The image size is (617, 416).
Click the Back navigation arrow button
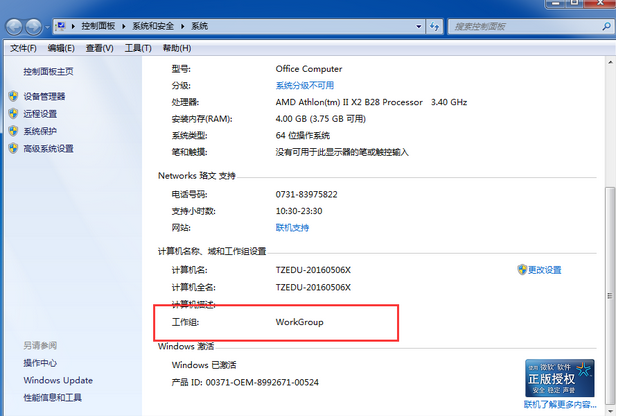tap(14, 27)
